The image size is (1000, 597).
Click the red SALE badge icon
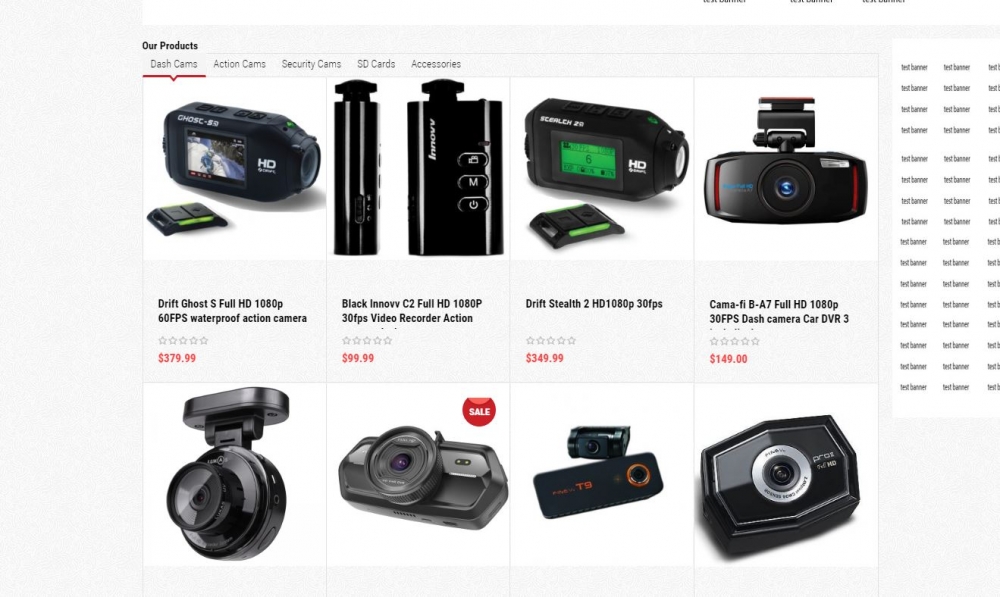tap(479, 411)
